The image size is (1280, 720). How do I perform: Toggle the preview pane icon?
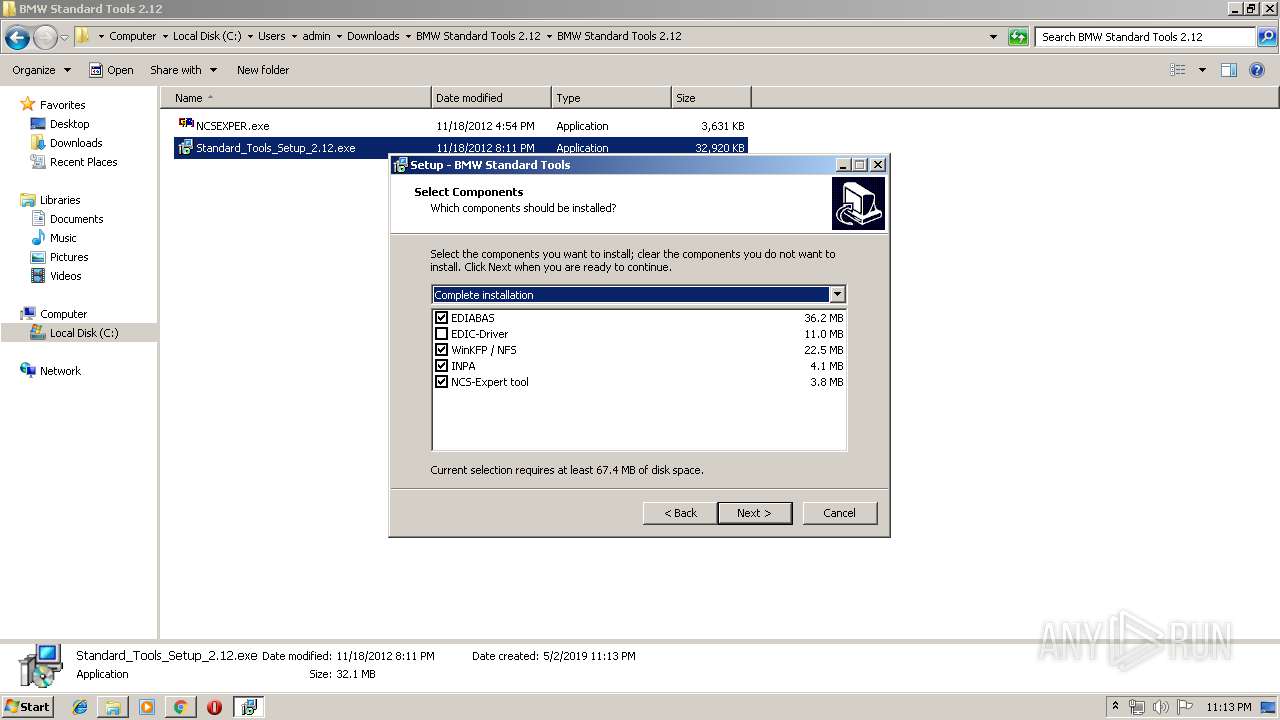coord(1229,70)
